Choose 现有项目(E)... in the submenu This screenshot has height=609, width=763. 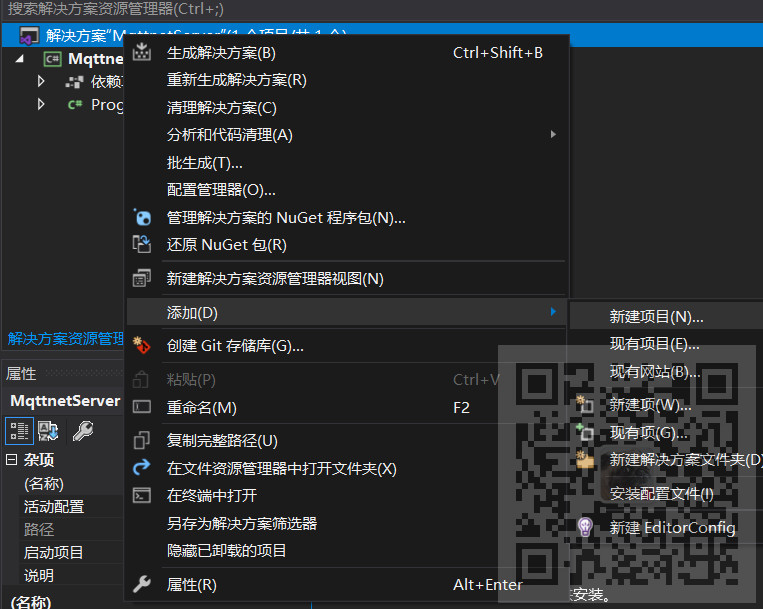(666, 344)
